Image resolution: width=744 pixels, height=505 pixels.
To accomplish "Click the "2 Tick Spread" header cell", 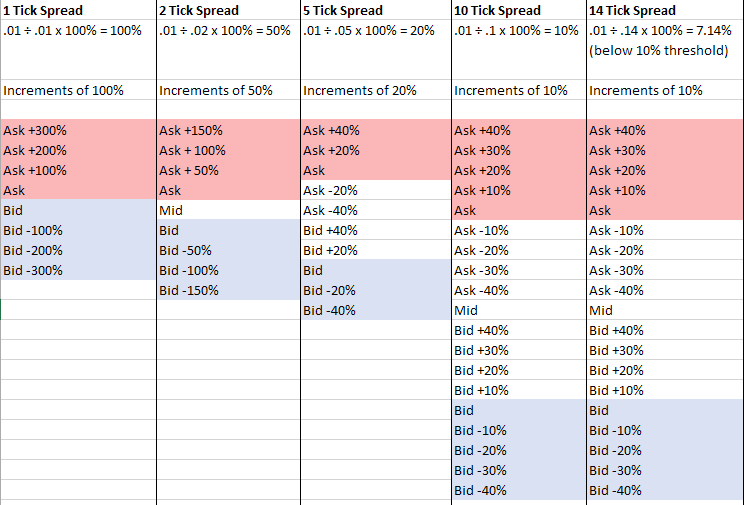I will [x=199, y=11].
